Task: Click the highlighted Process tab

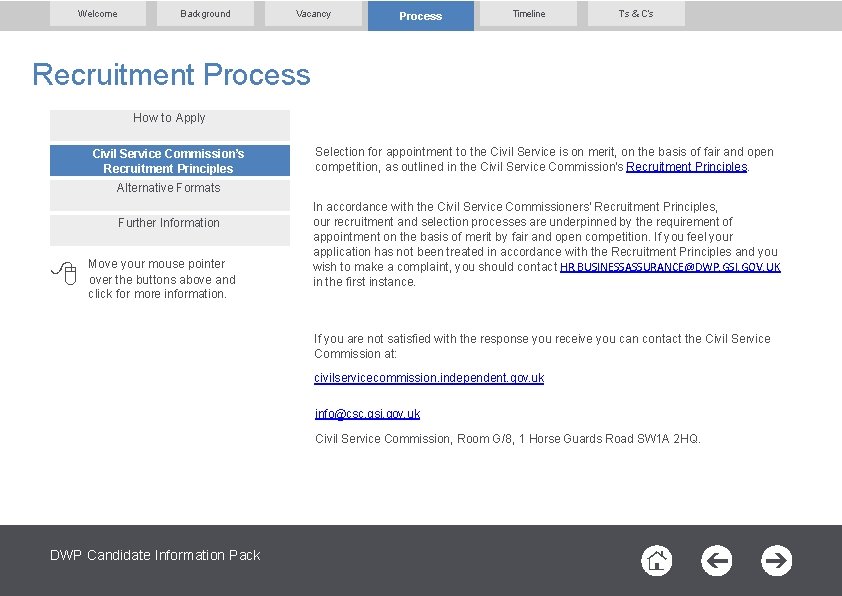Action: point(420,15)
